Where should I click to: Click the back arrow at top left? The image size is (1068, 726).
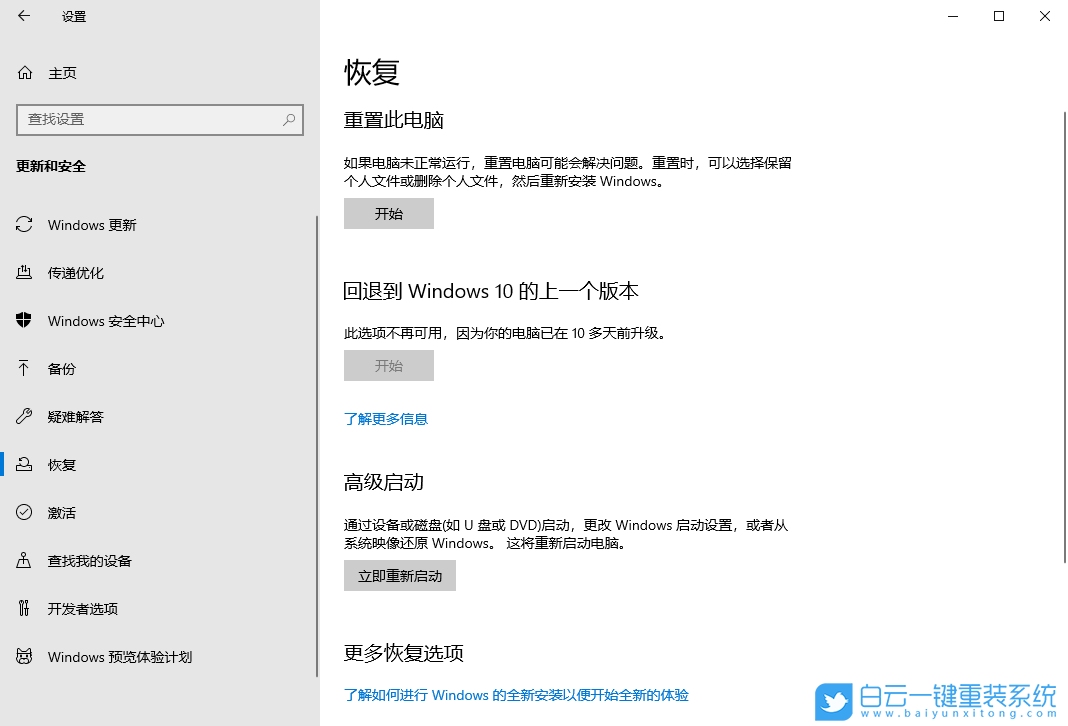tap(23, 16)
